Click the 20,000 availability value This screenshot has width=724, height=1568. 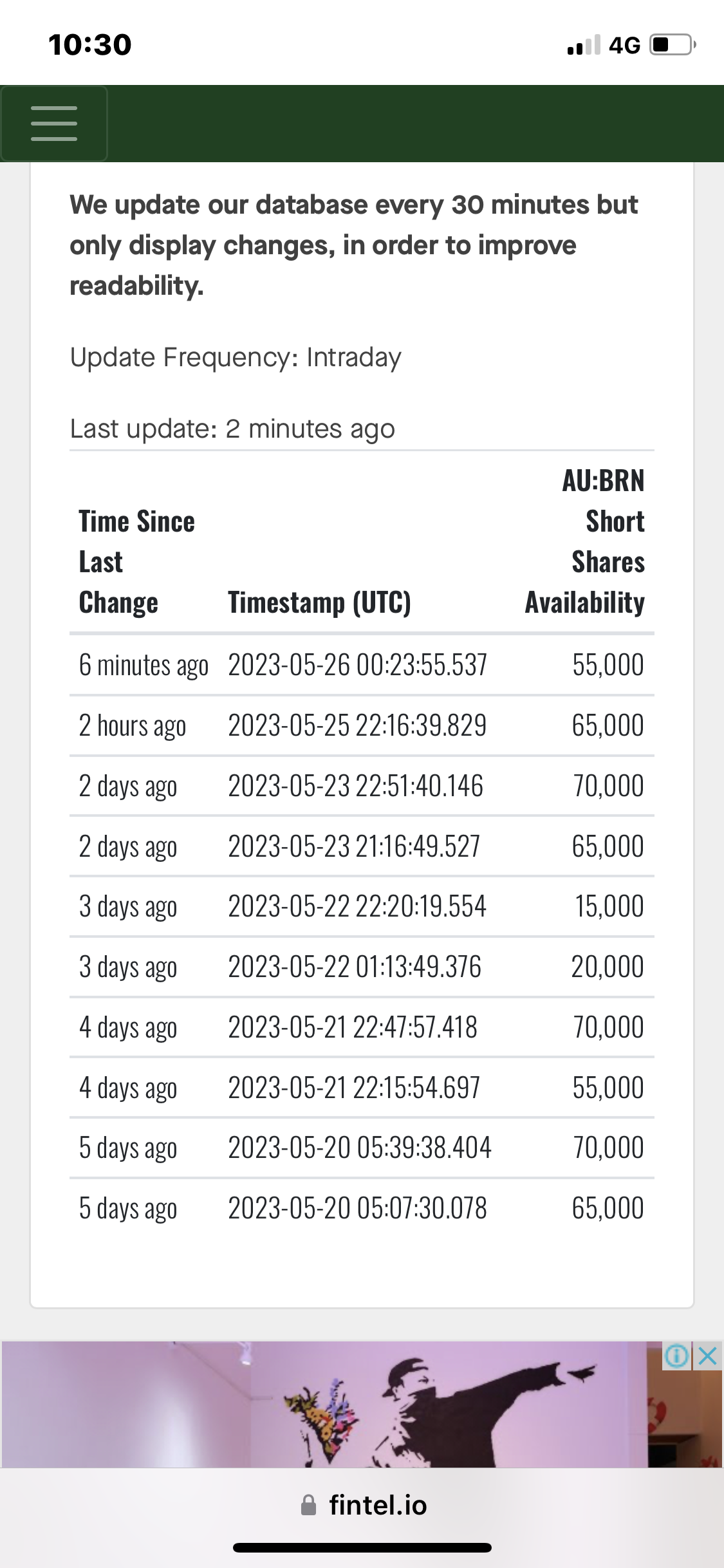[x=607, y=967]
